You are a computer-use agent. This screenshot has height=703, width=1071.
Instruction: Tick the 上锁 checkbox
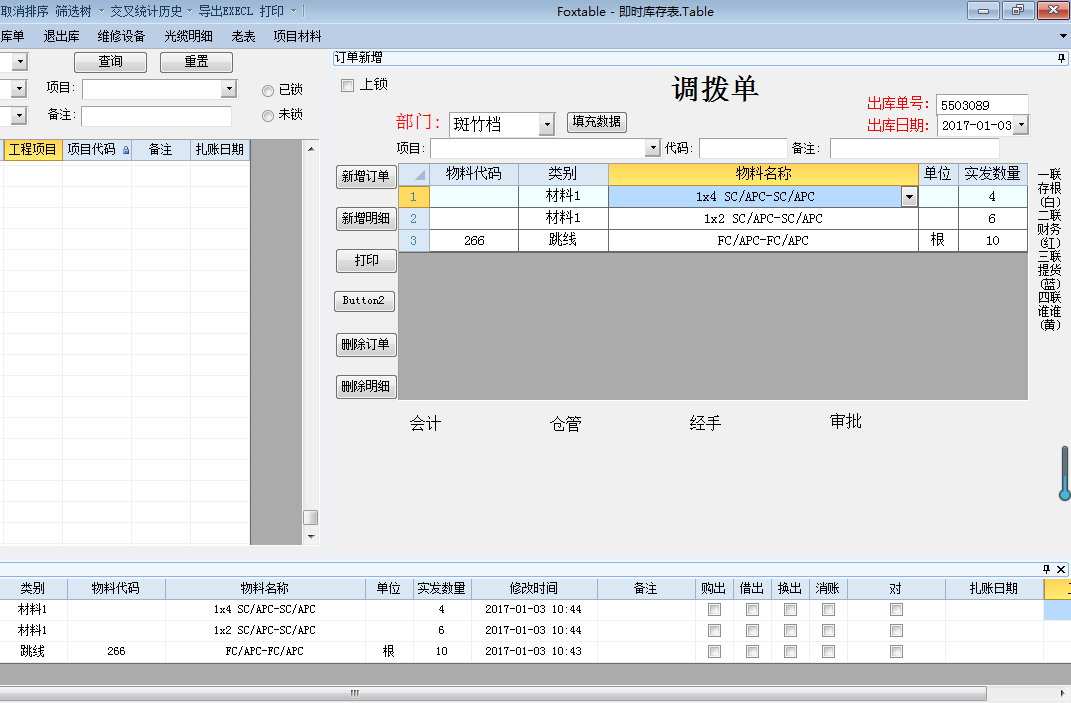348,85
